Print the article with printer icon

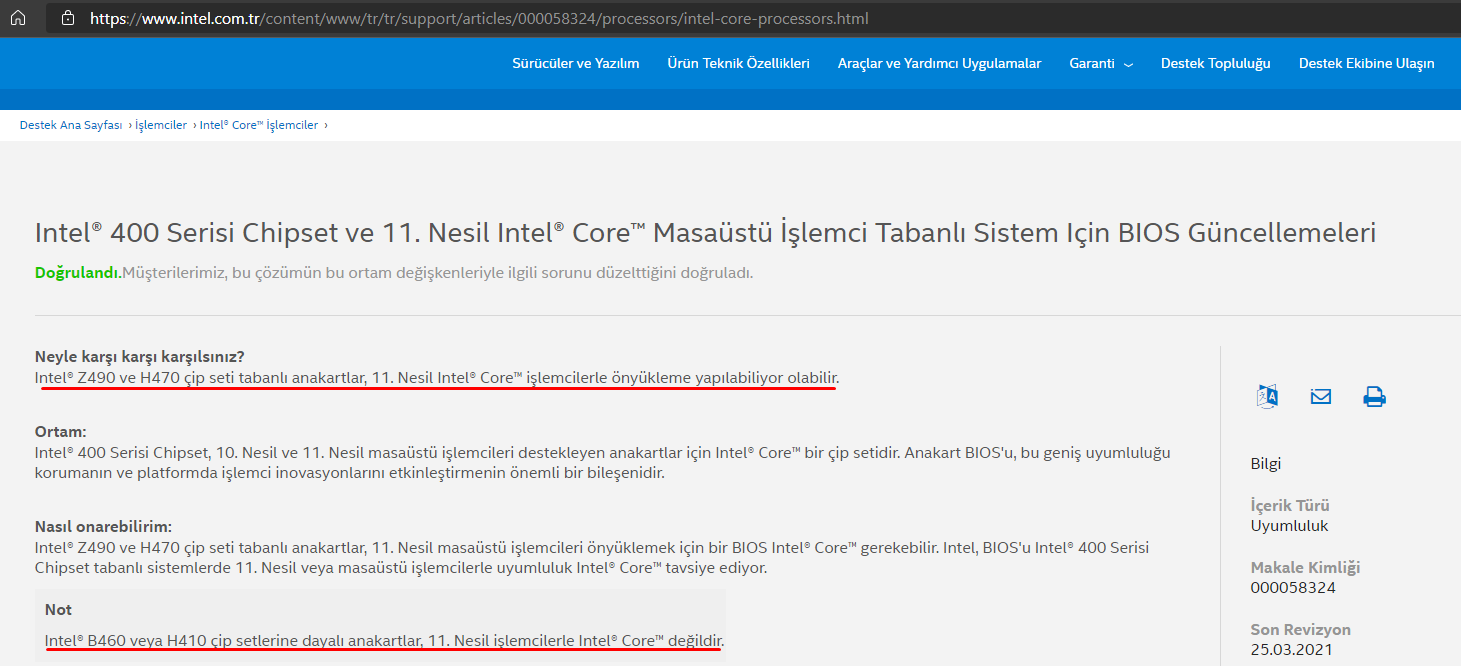(1374, 396)
